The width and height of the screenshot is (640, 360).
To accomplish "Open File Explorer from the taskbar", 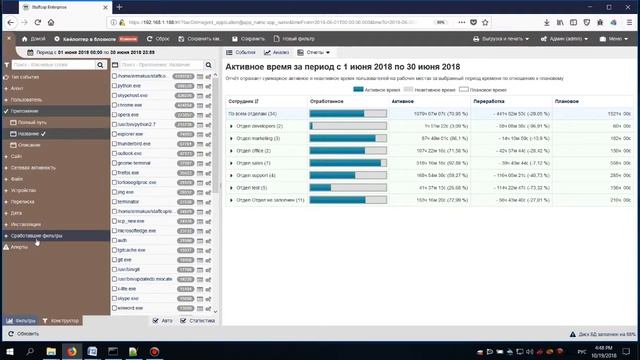I will coord(51,351).
